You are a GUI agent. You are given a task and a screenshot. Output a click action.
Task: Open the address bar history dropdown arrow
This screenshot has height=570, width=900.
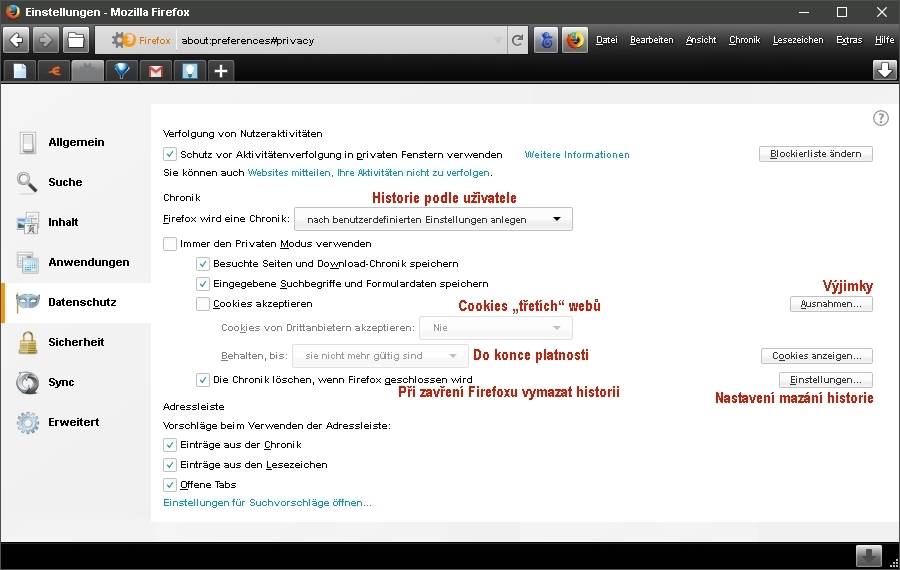[x=498, y=40]
